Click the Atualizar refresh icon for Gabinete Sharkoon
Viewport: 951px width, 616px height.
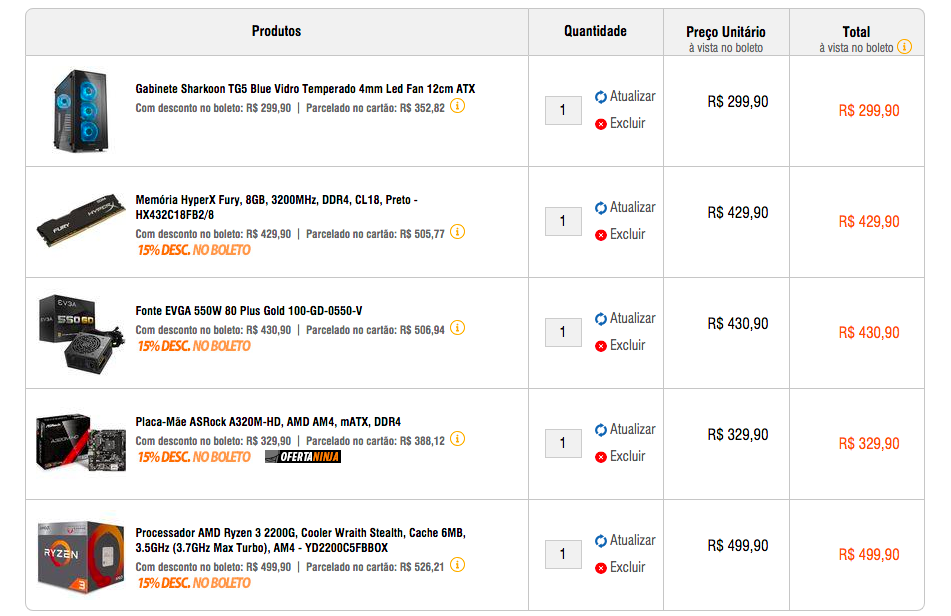[600, 97]
